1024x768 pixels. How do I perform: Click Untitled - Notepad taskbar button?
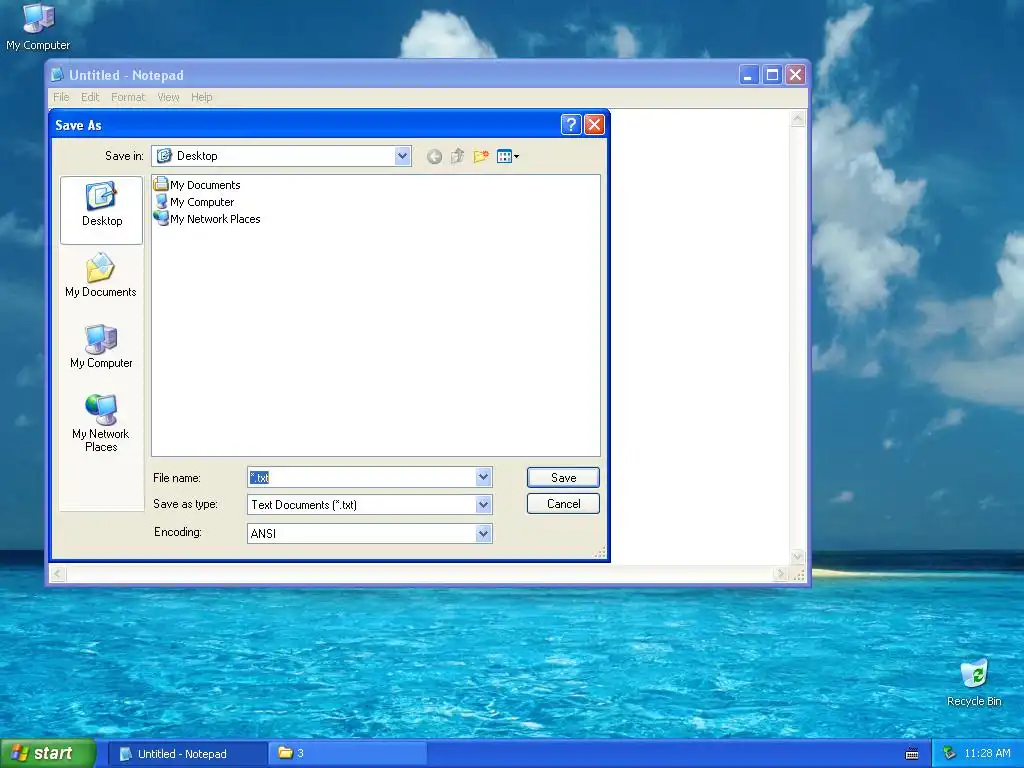[187, 754]
